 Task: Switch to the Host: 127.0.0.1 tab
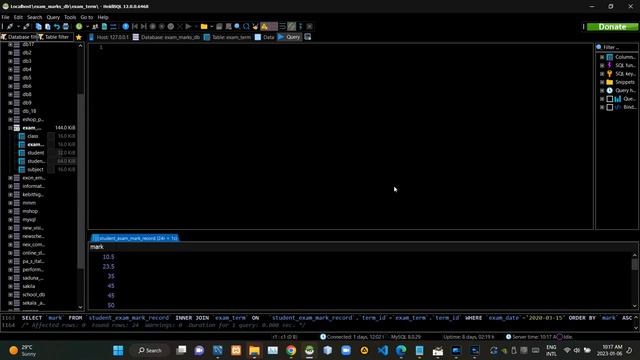pos(109,37)
